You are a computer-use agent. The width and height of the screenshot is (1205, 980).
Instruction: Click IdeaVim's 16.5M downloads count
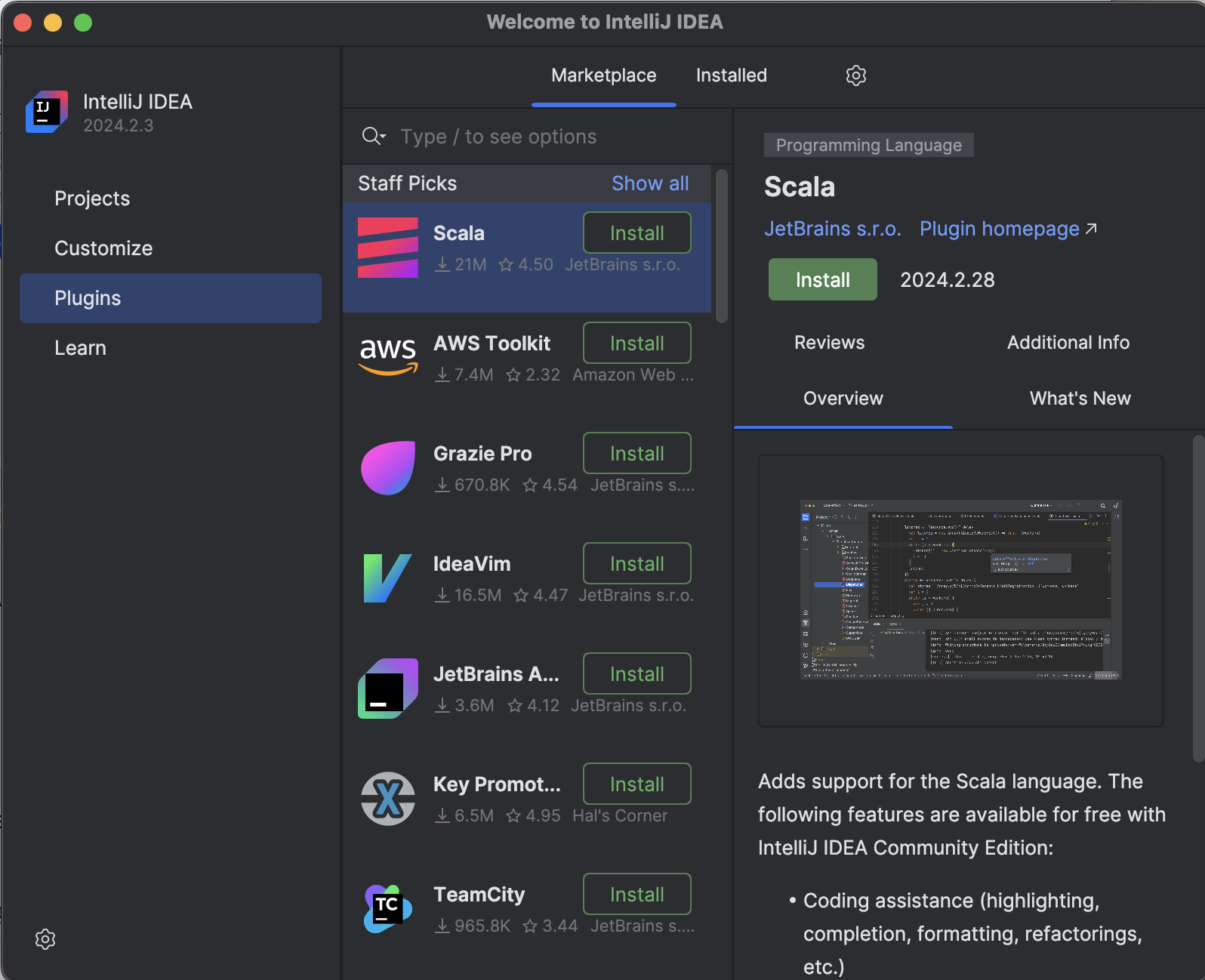click(x=468, y=596)
